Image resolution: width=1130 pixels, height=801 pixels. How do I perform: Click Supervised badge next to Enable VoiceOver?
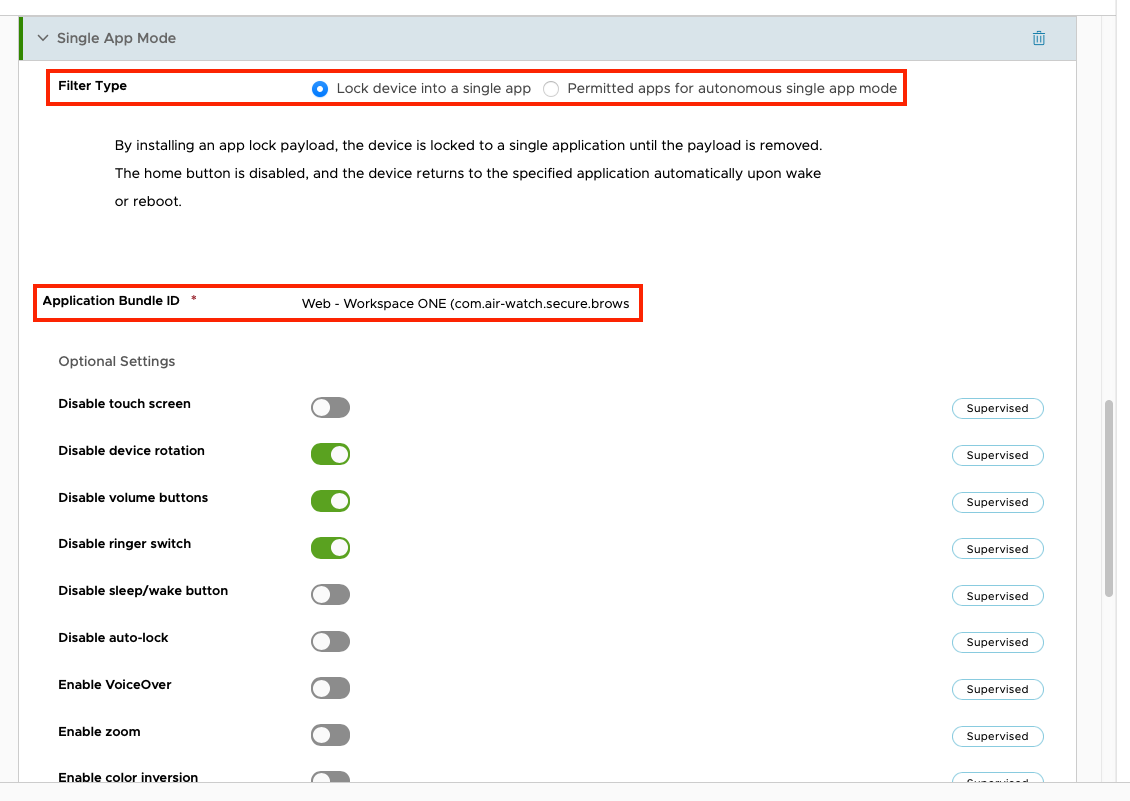pyautogui.click(x=997, y=689)
